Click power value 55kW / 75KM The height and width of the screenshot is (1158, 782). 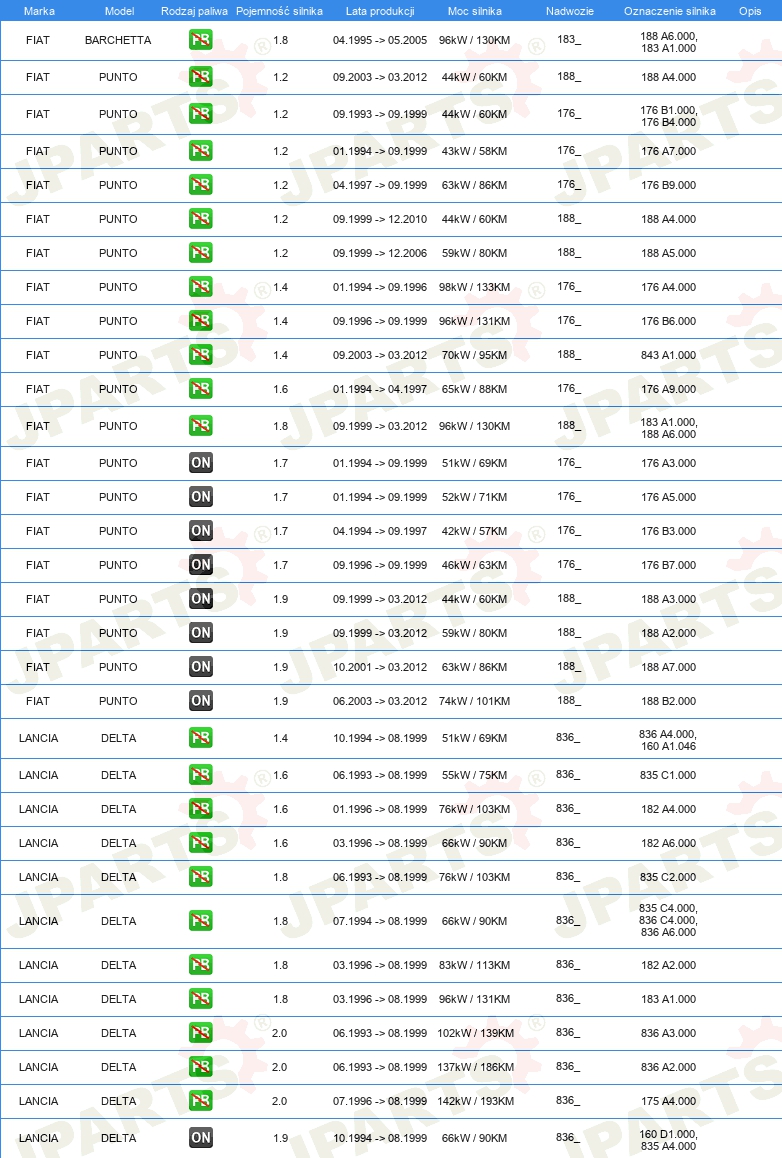475,775
